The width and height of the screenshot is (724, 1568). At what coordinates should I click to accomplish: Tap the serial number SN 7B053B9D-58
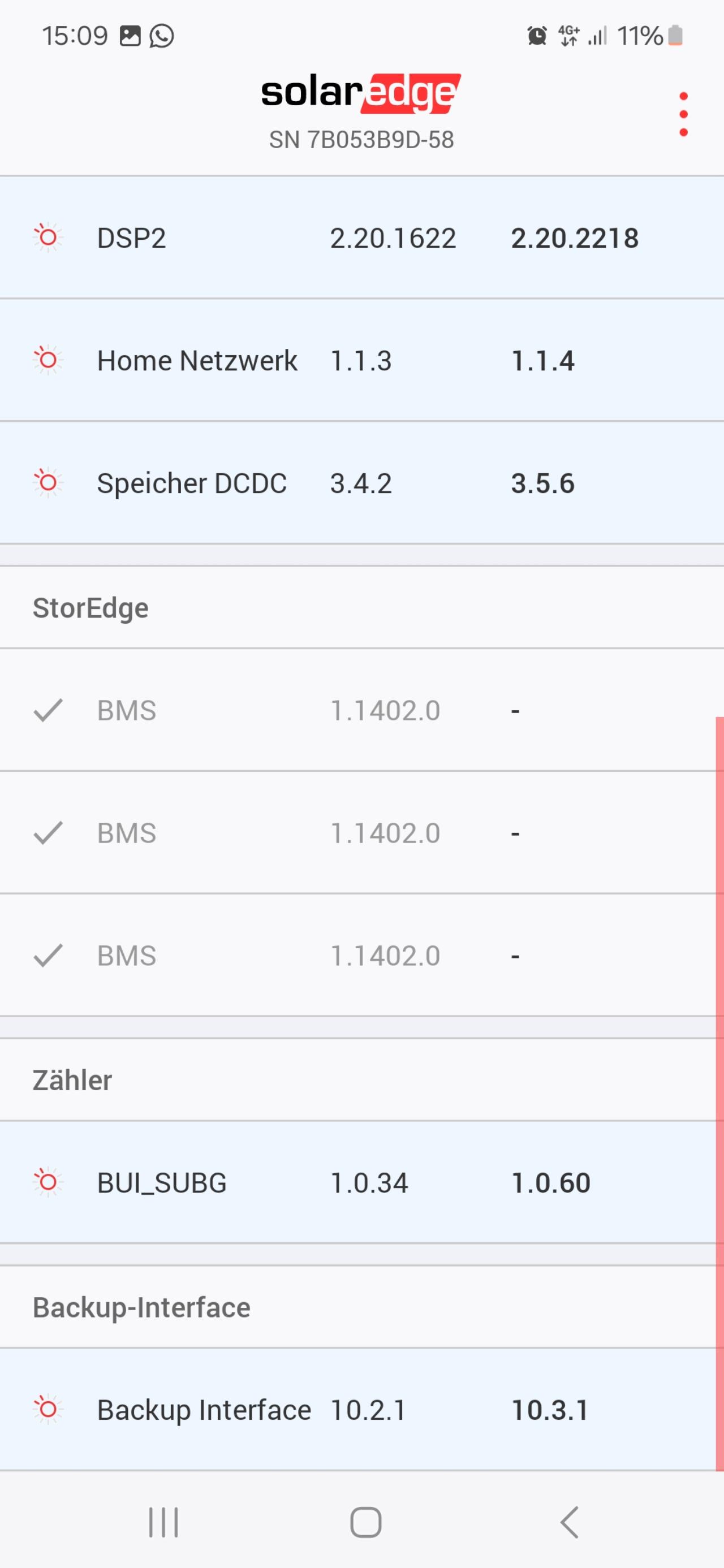(x=361, y=140)
